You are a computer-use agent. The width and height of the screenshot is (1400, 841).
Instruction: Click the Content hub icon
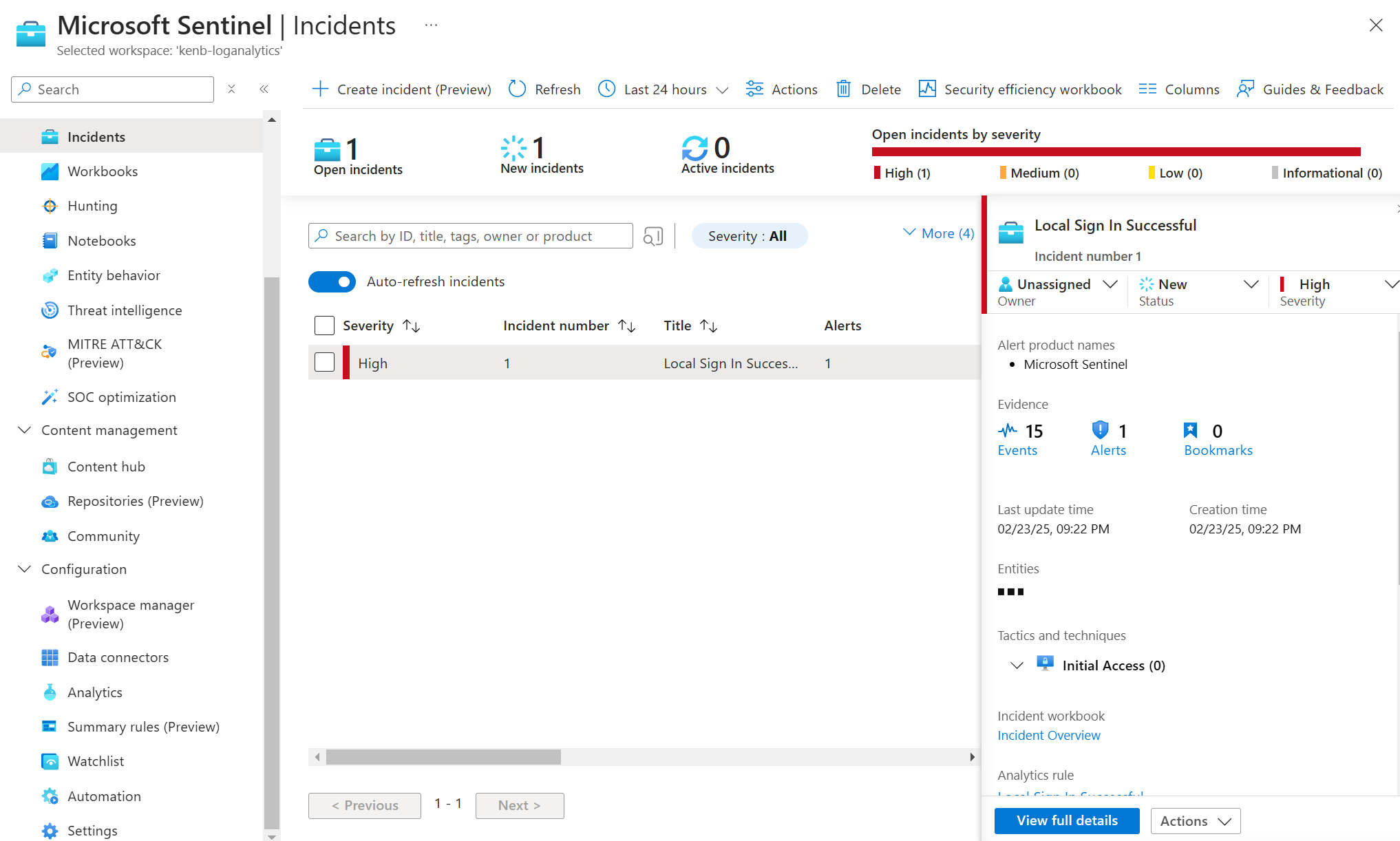coord(50,467)
